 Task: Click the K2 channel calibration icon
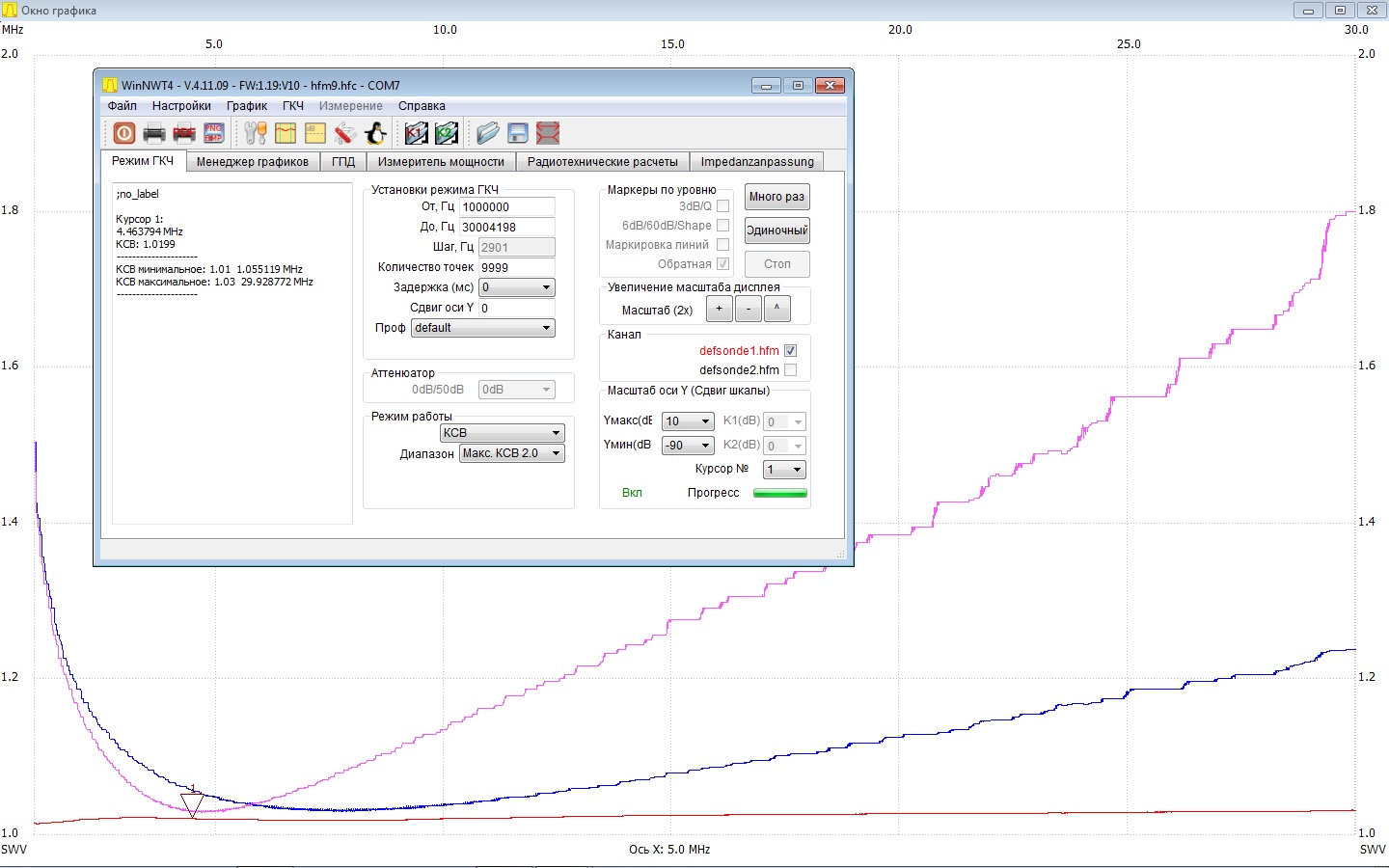(x=447, y=133)
